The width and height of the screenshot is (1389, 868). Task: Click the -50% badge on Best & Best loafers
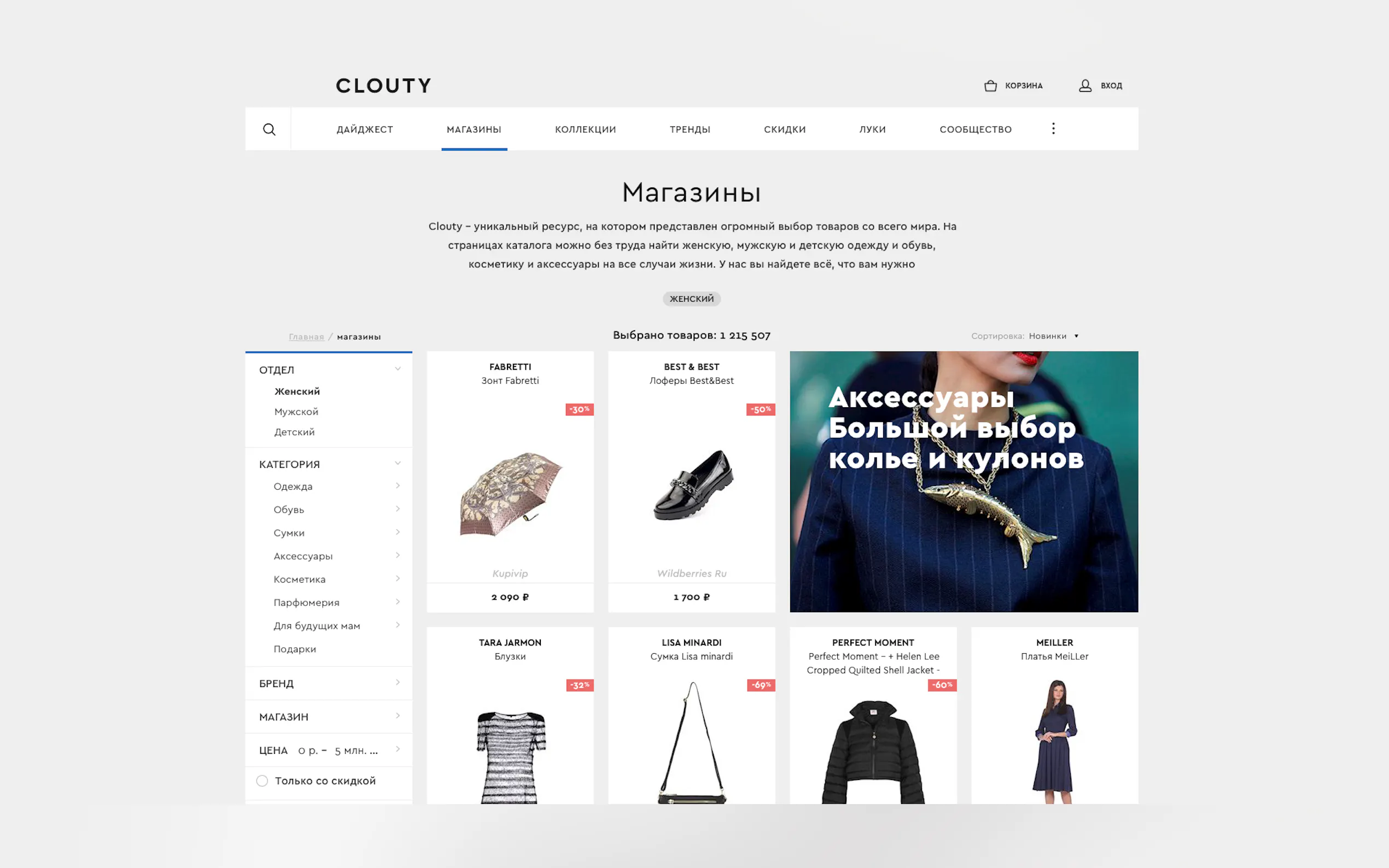(x=761, y=409)
